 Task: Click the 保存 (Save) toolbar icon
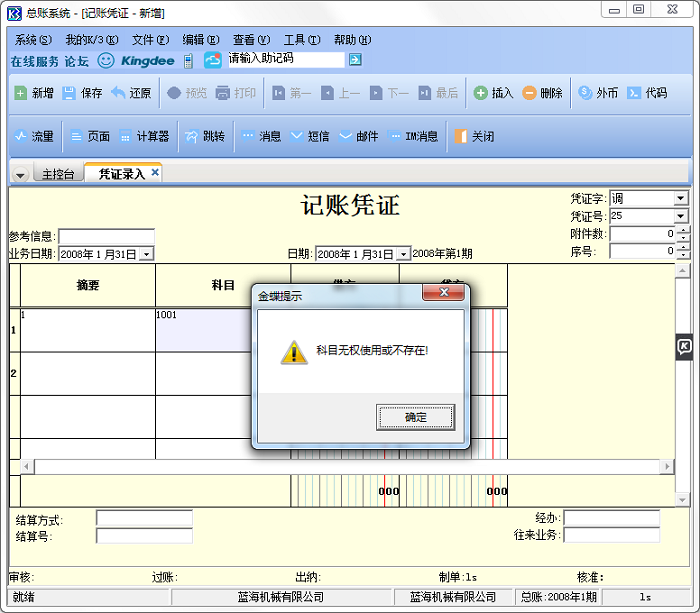(69, 93)
